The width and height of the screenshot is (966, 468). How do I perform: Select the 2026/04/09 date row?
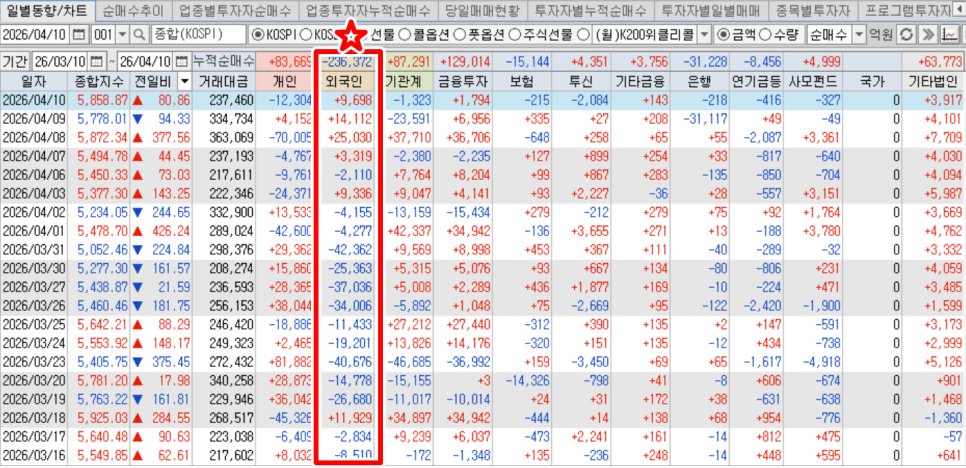click(483, 119)
